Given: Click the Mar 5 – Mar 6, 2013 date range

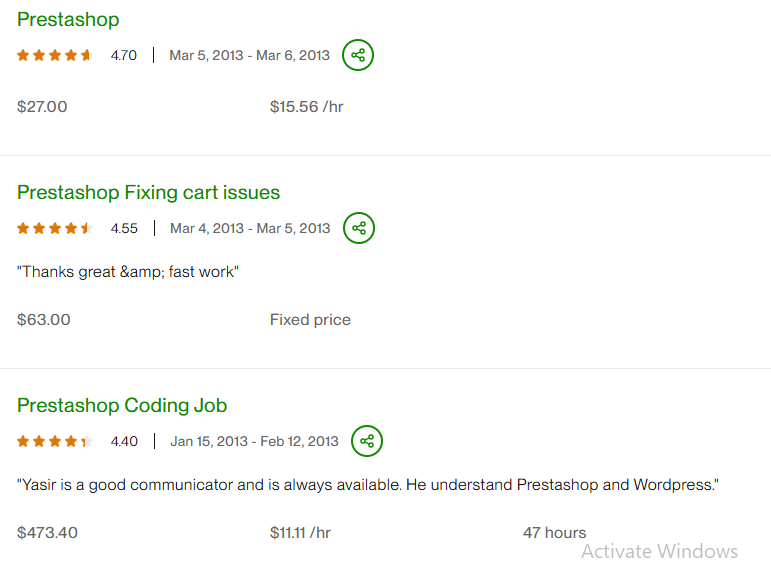Looking at the screenshot, I should pyautogui.click(x=249, y=55).
